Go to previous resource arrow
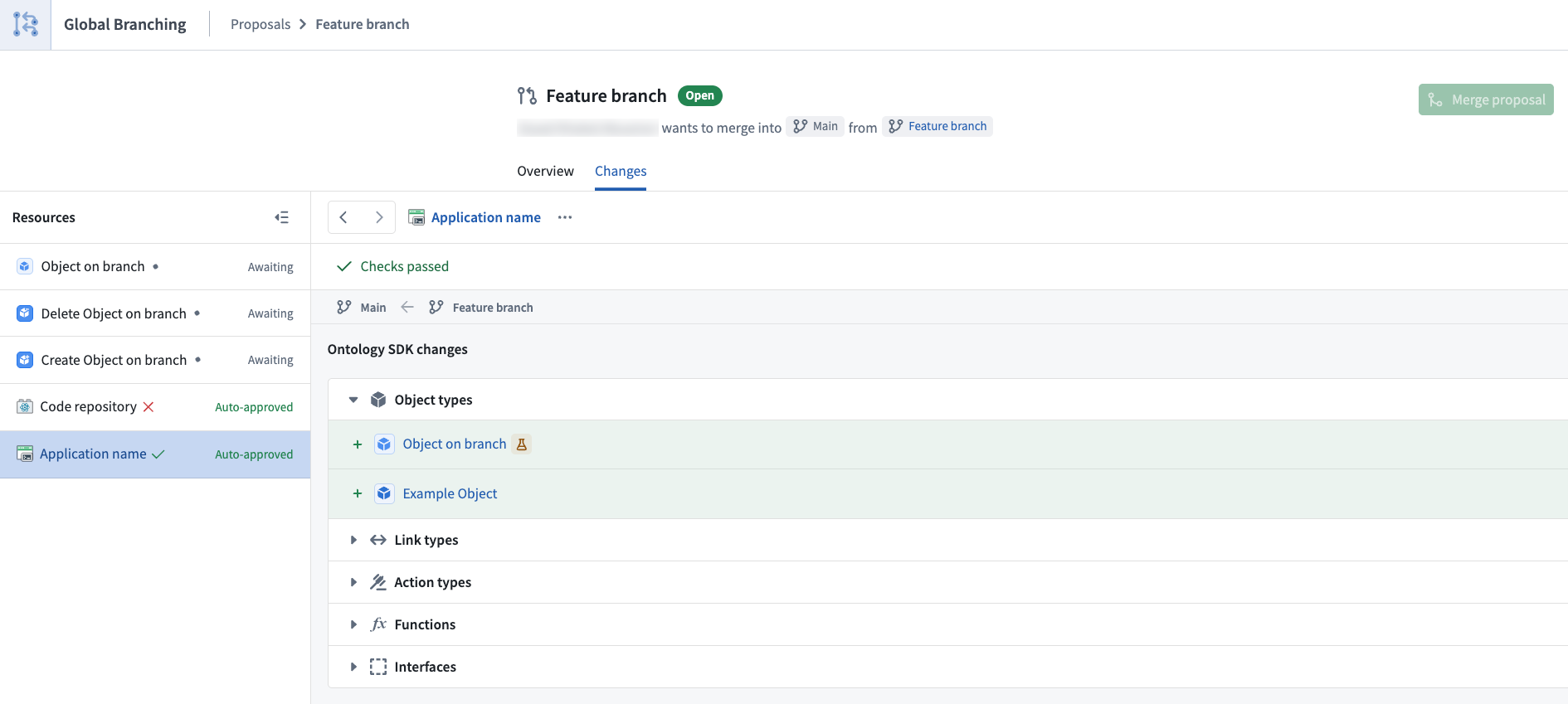Viewport: 1568px width, 704px height. click(343, 217)
